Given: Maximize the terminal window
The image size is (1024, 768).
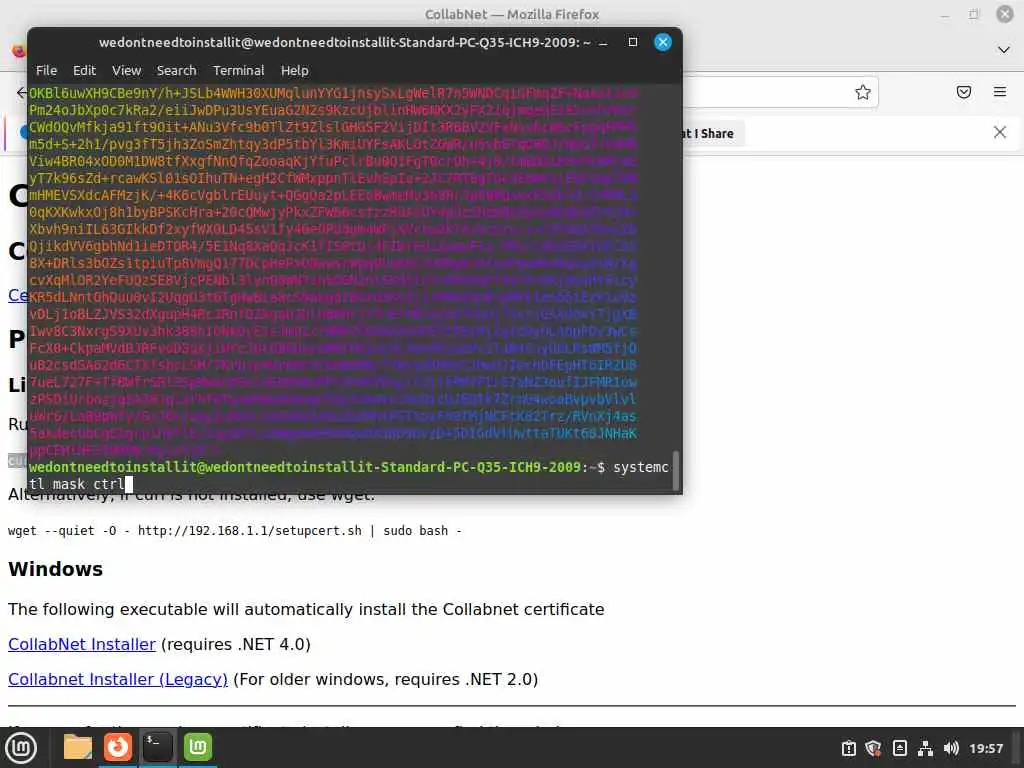Looking at the screenshot, I should (633, 42).
